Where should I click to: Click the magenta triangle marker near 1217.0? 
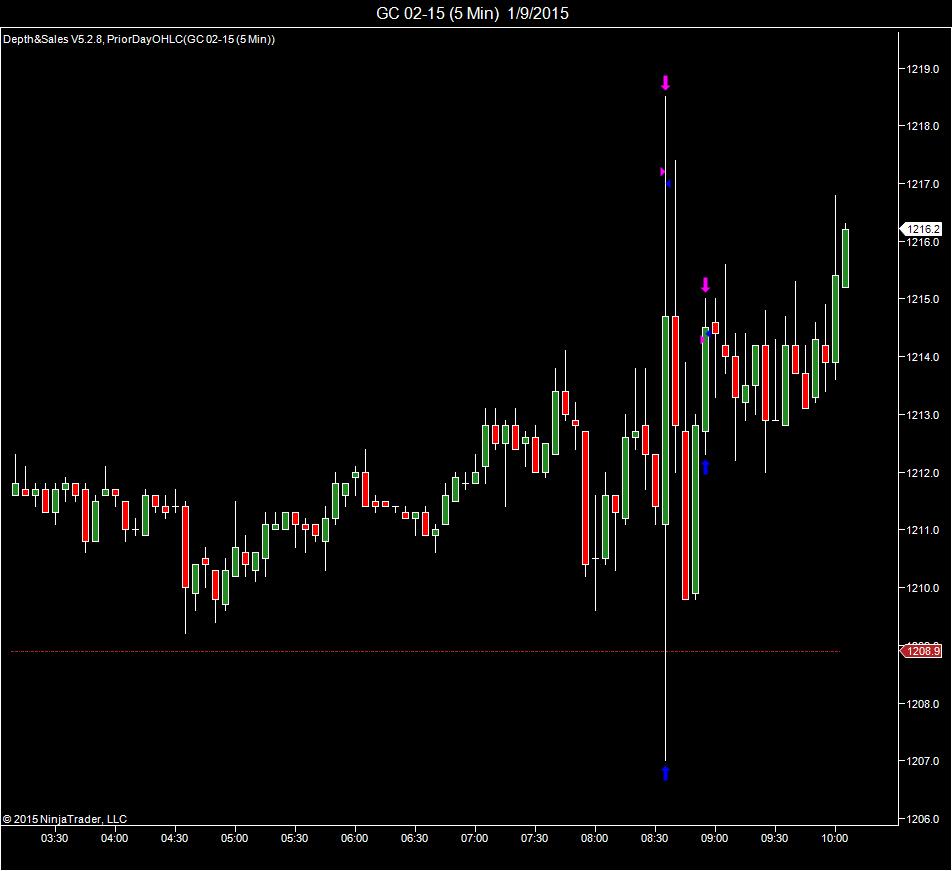(x=662, y=172)
